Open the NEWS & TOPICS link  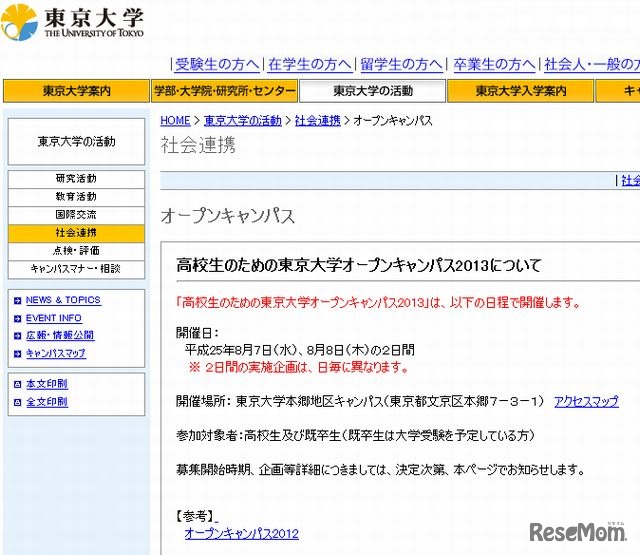(x=63, y=300)
